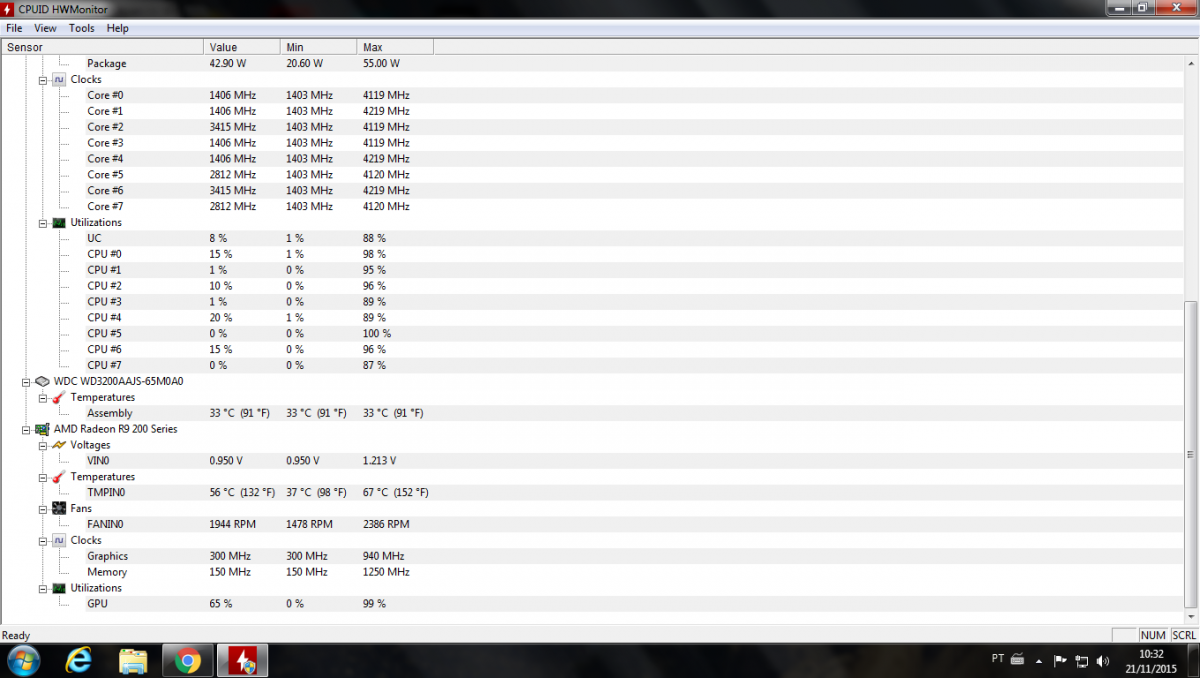Open Action Center flag icon in tray

1061,660
